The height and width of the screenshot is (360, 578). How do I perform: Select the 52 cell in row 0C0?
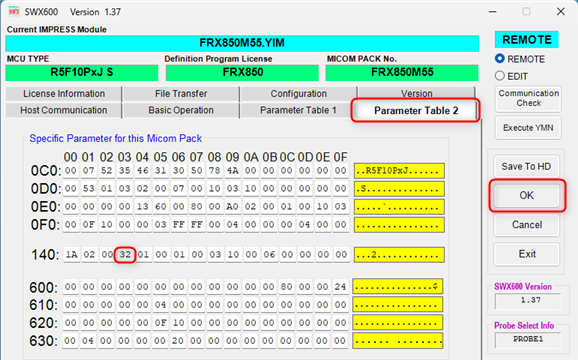[107, 171]
